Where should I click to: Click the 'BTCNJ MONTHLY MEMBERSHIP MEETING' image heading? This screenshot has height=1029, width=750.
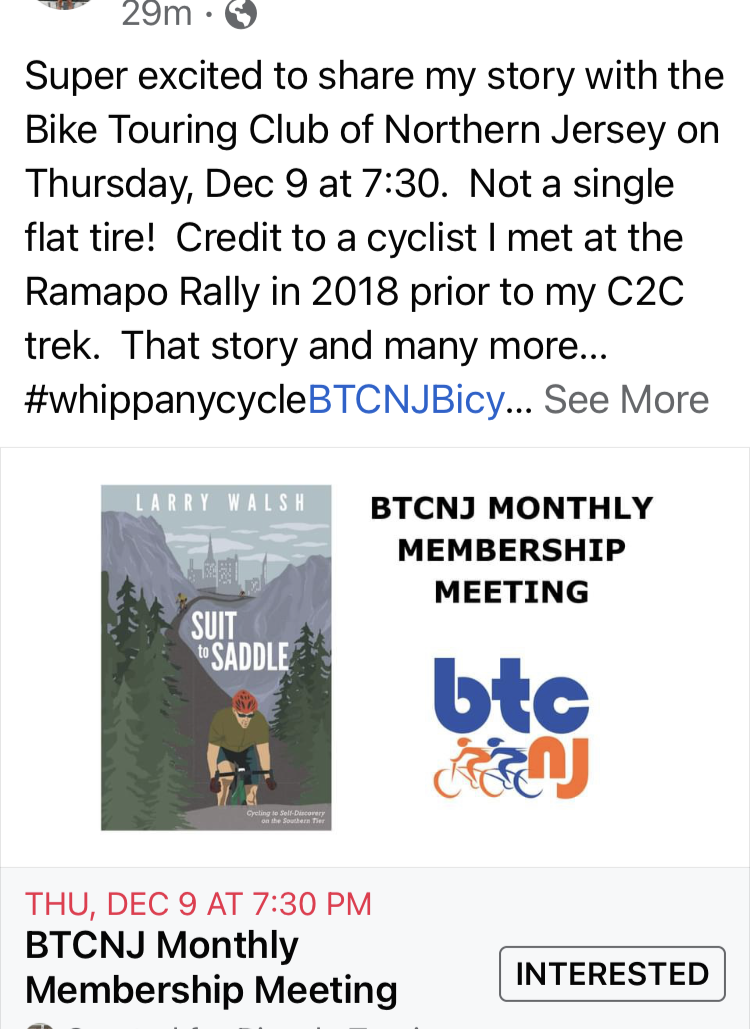tap(511, 549)
